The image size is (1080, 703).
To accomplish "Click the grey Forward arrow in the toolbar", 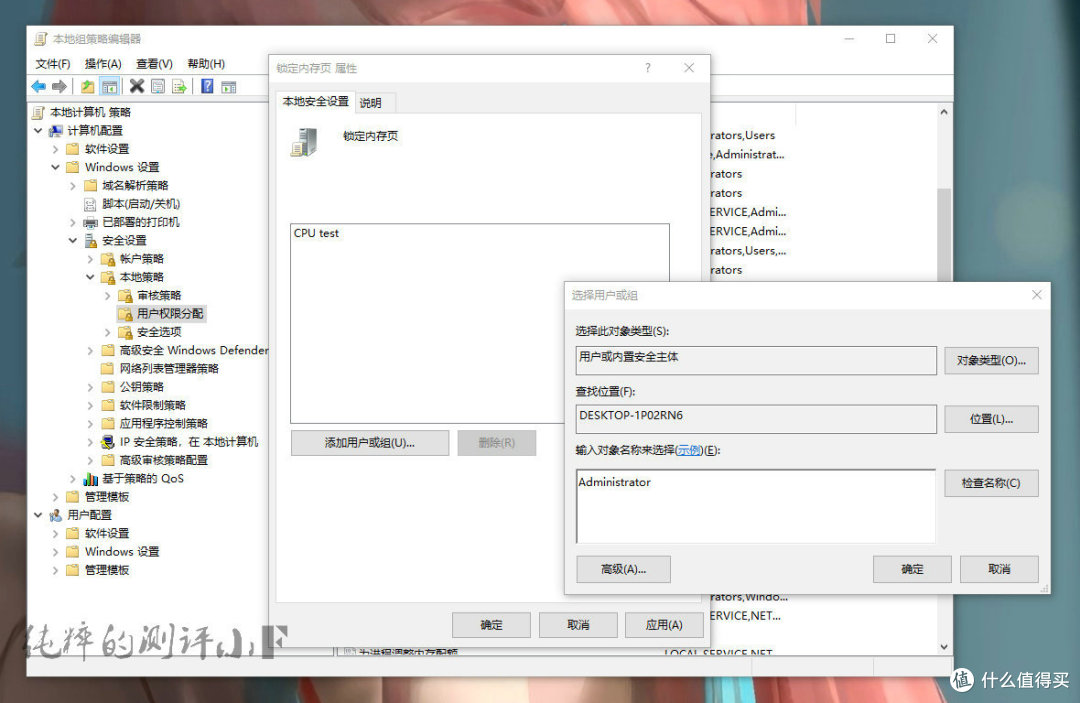I will click(x=59, y=87).
